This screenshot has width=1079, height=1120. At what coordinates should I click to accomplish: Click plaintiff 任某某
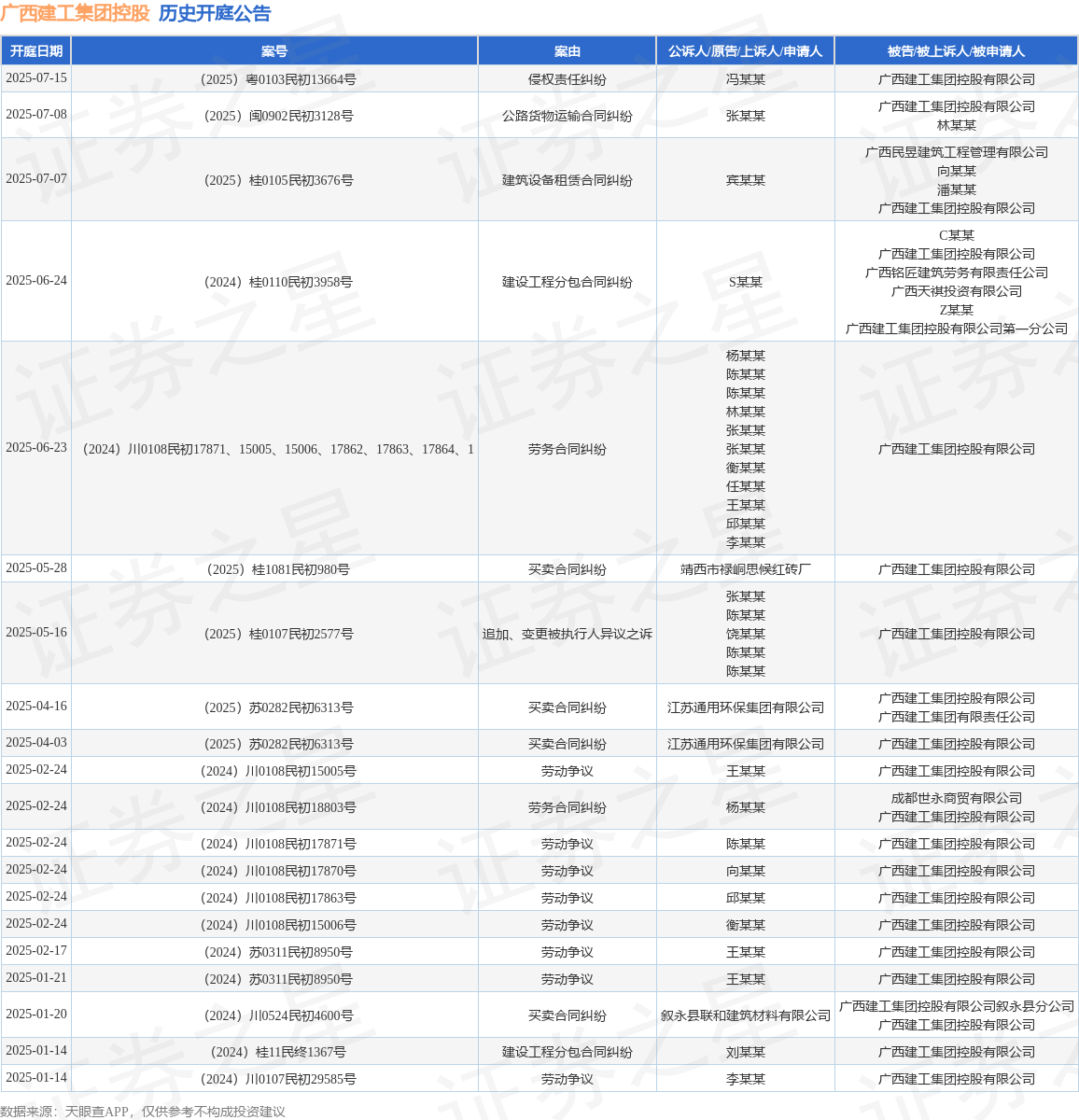click(x=746, y=486)
